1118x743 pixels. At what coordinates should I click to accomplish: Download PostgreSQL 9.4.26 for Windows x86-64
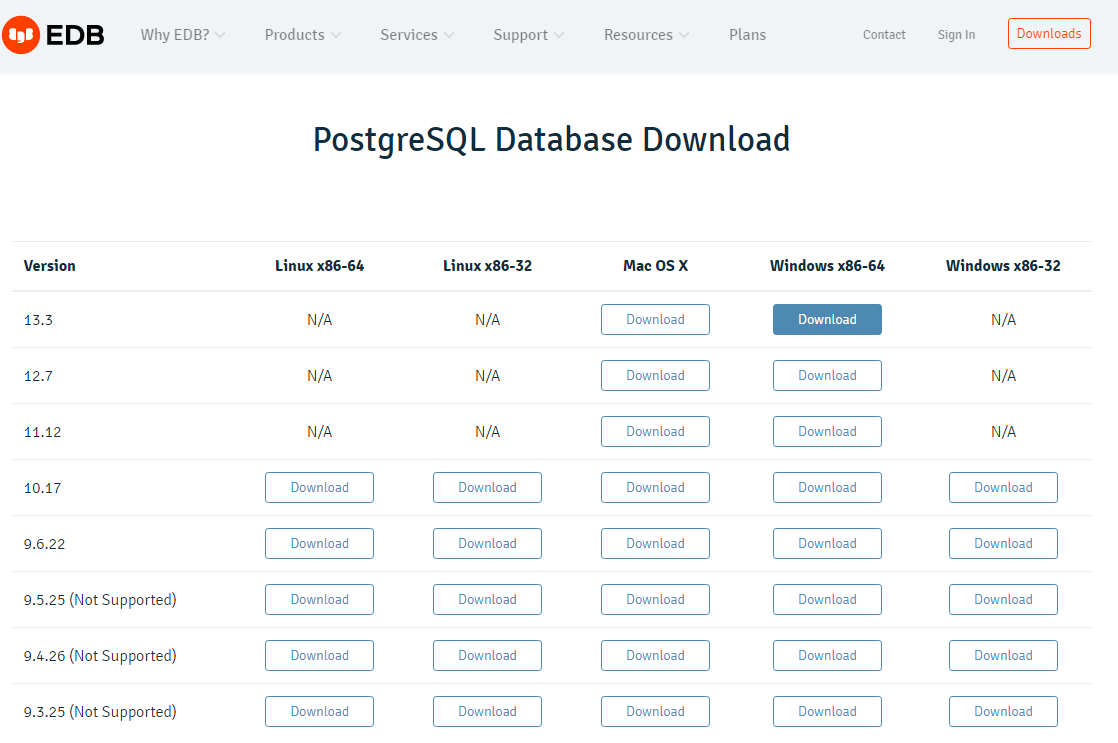tap(827, 655)
